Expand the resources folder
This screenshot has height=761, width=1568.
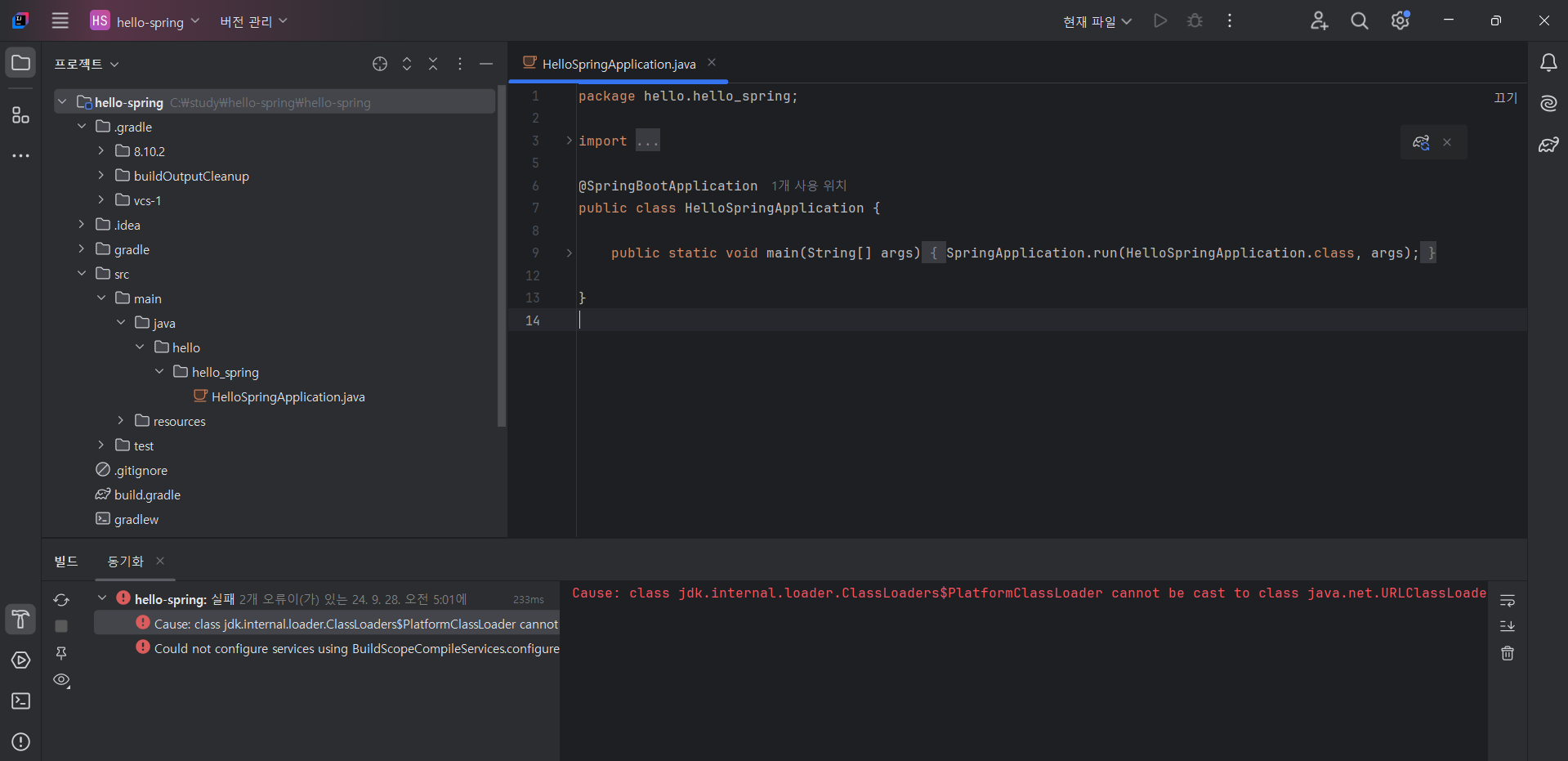(121, 420)
